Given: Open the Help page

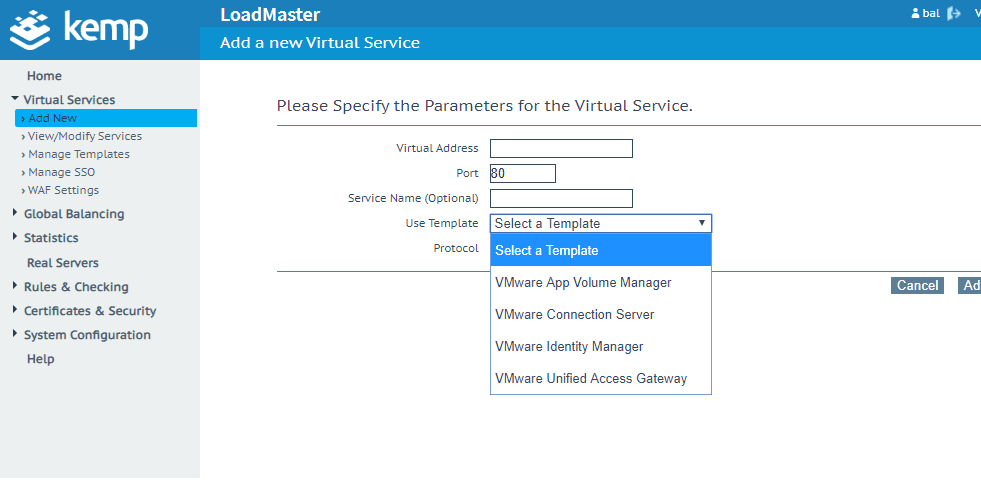Looking at the screenshot, I should [41, 358].
